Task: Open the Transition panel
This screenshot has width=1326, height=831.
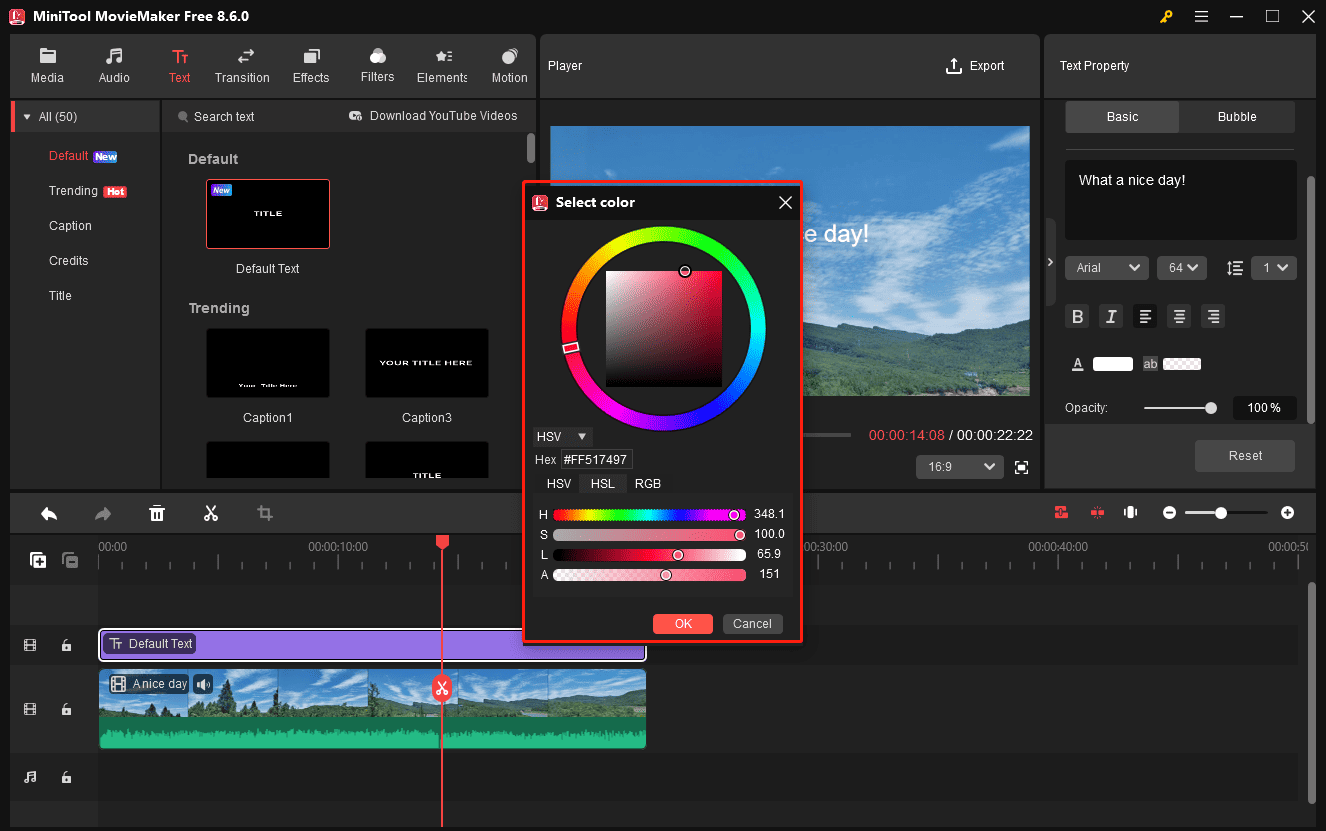Action: click(242, 66)
